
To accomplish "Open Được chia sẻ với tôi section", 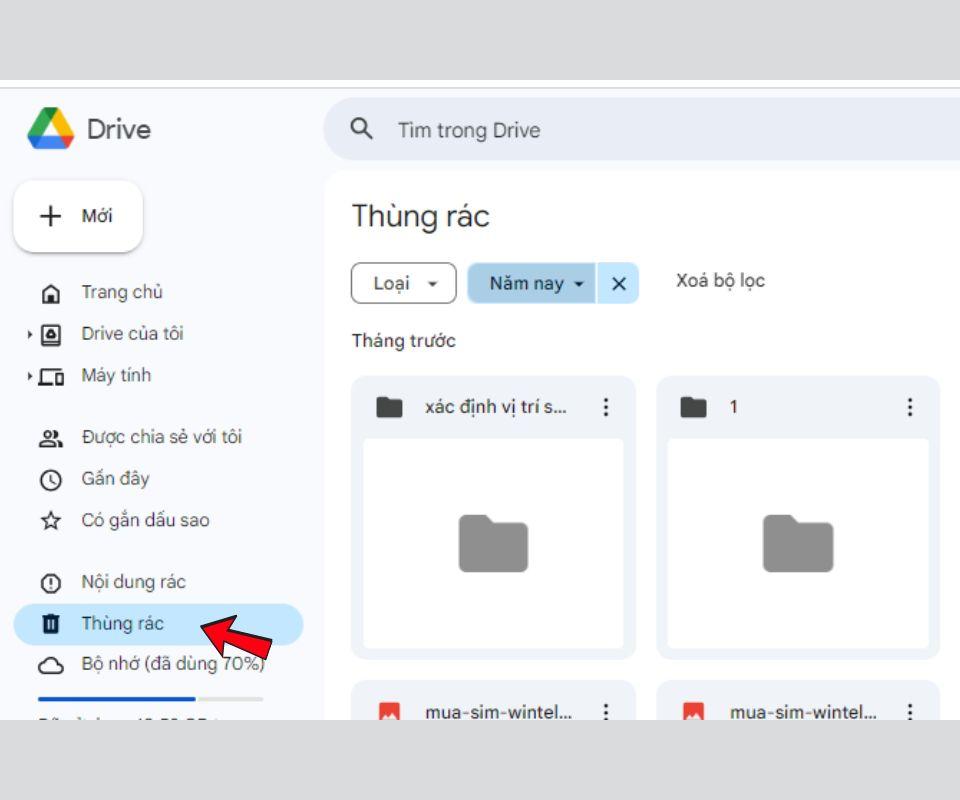I will point(161,437).
